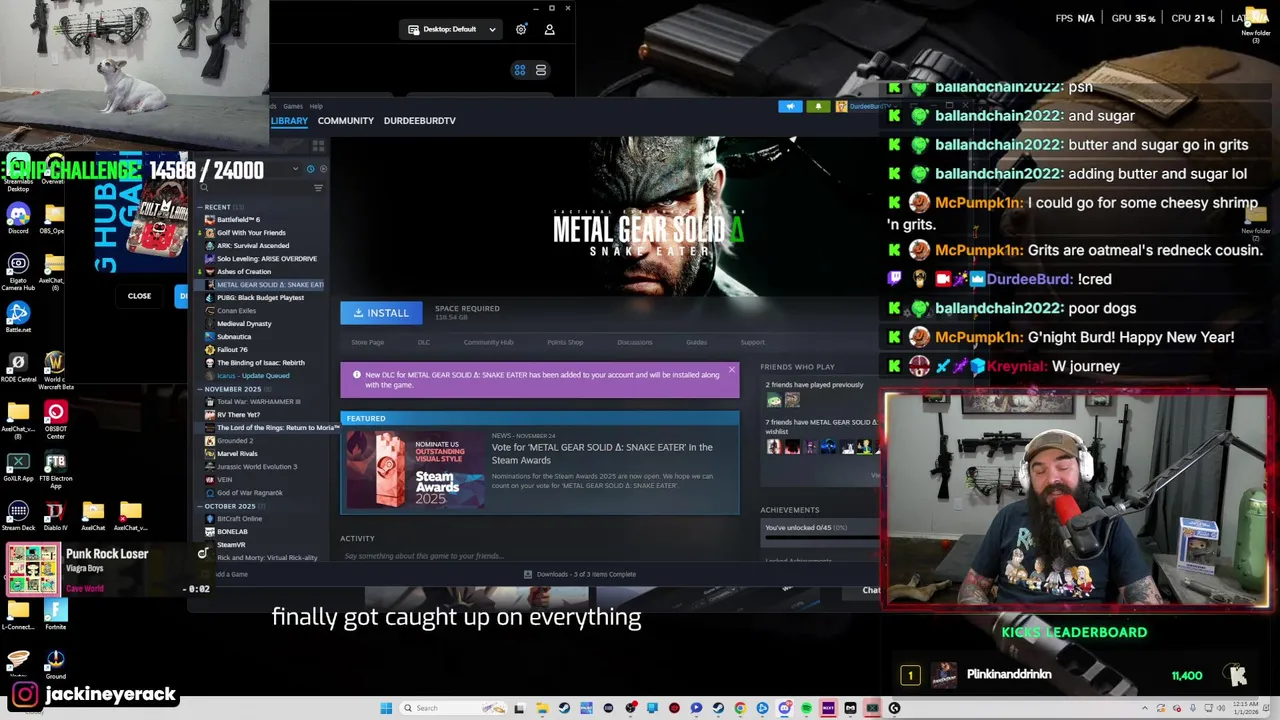The width and height of the screenshot is (1280, 720).
Task: Open the Guides link
Action: (x=696, y=342)
